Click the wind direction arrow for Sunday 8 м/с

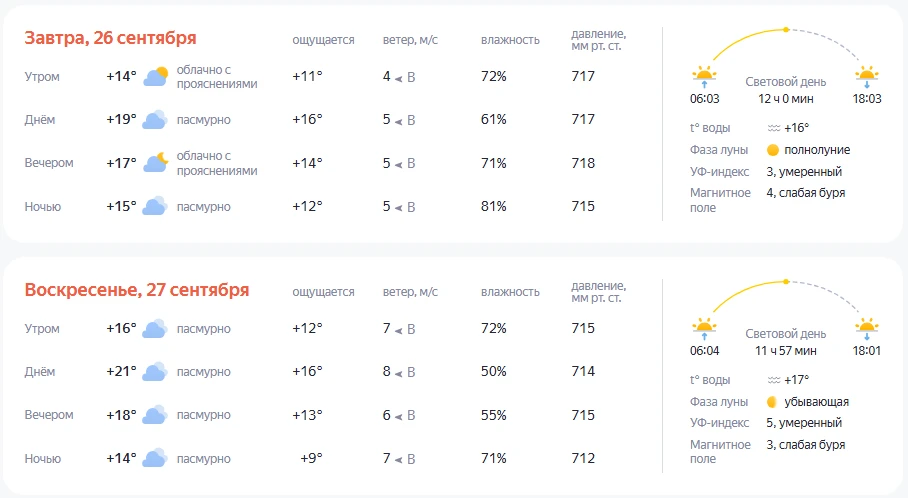coord(398,374)
